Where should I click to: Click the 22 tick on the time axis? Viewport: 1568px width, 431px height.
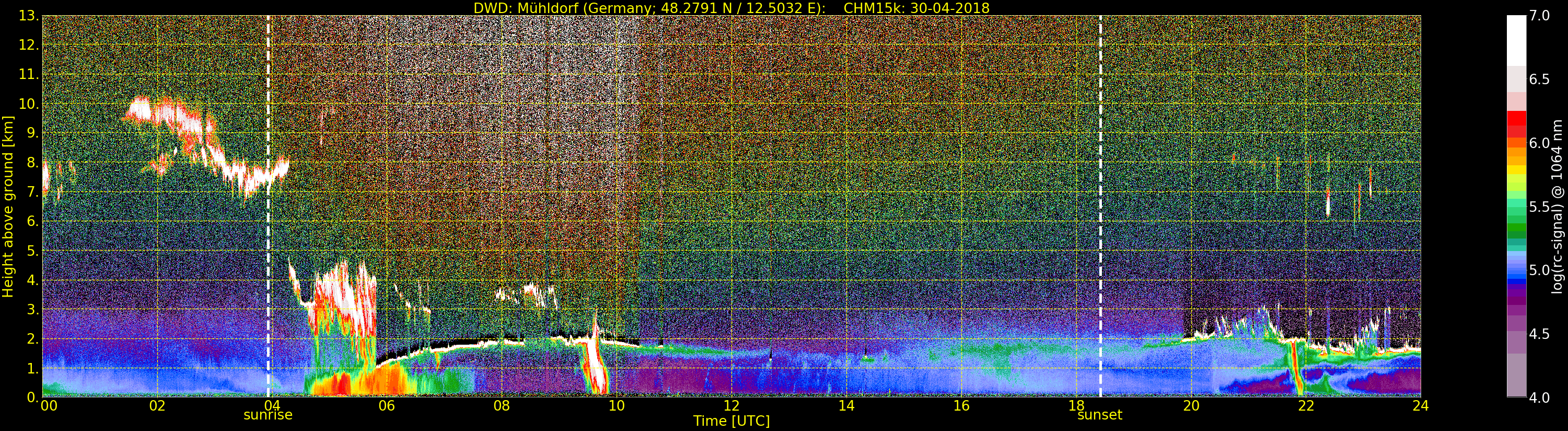tap(1306, 406)
